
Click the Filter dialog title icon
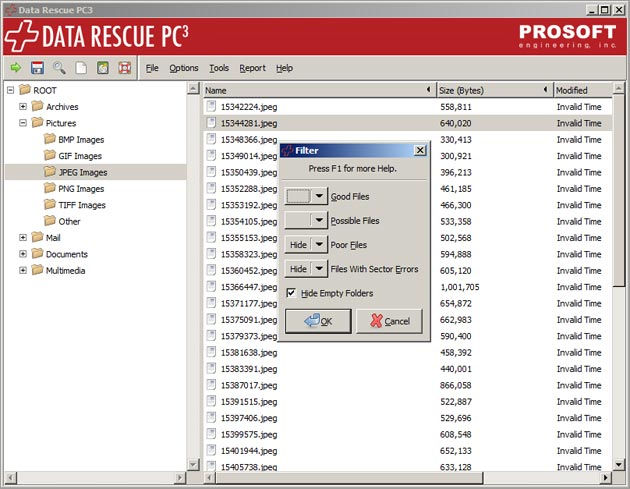pos(287,151)
